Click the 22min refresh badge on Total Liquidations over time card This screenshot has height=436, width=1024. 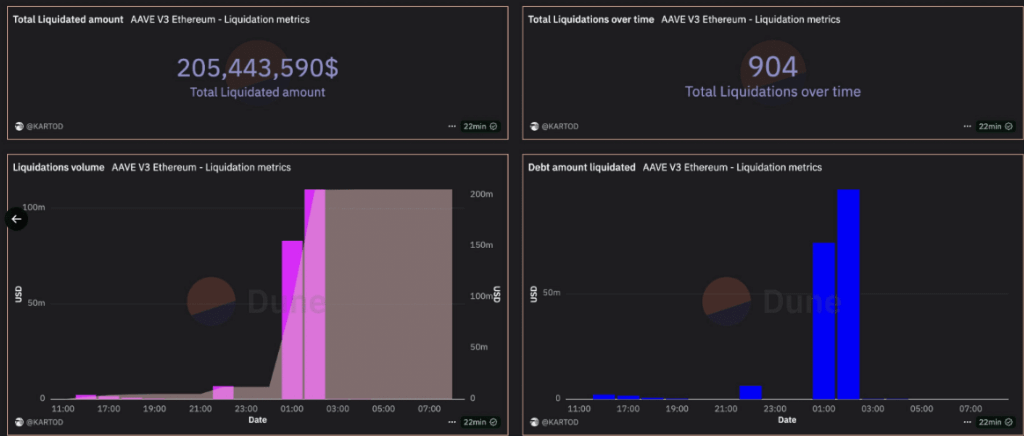click(x=995, y=127)
